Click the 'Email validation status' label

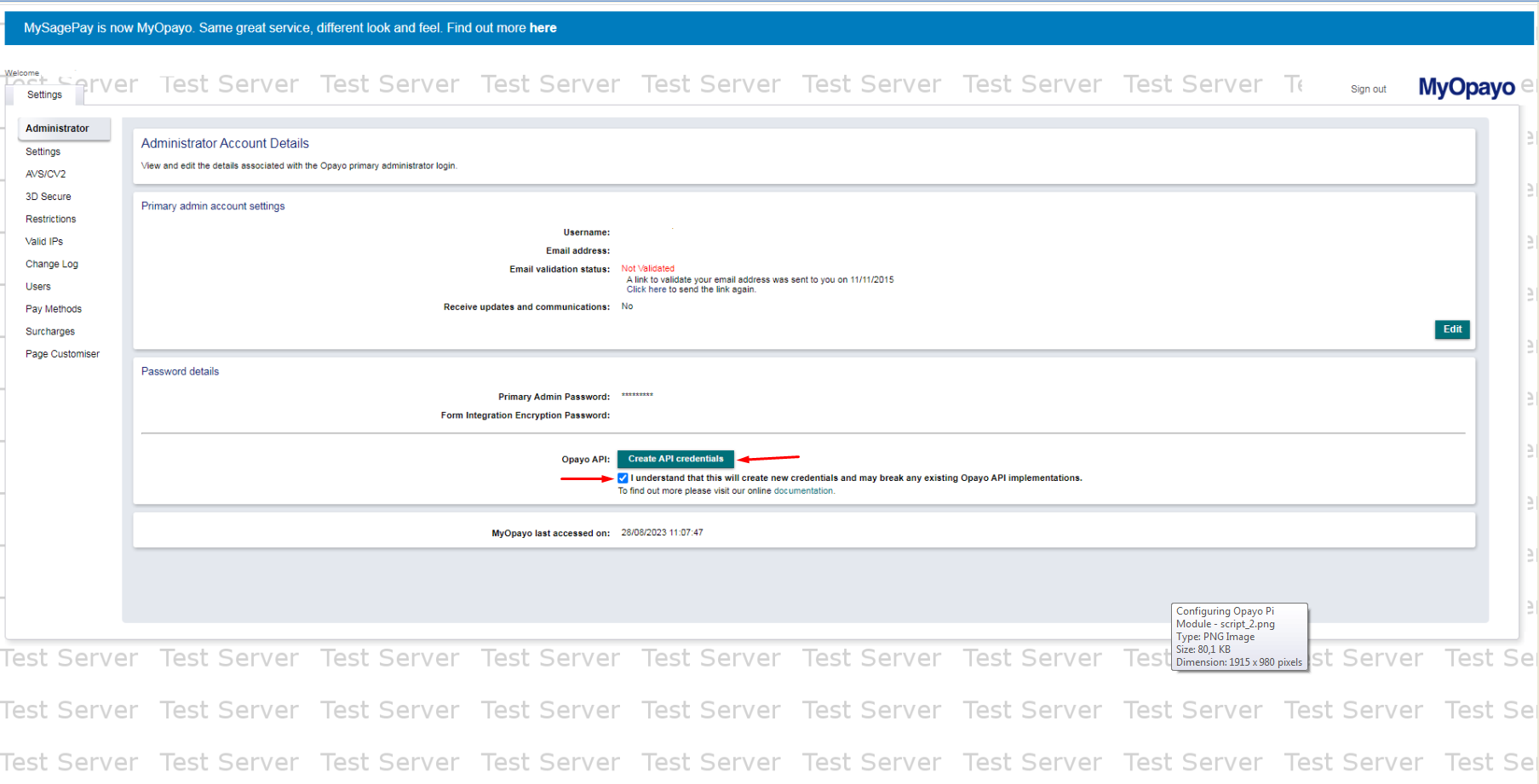pyautogui.click(x=560, y=269)
